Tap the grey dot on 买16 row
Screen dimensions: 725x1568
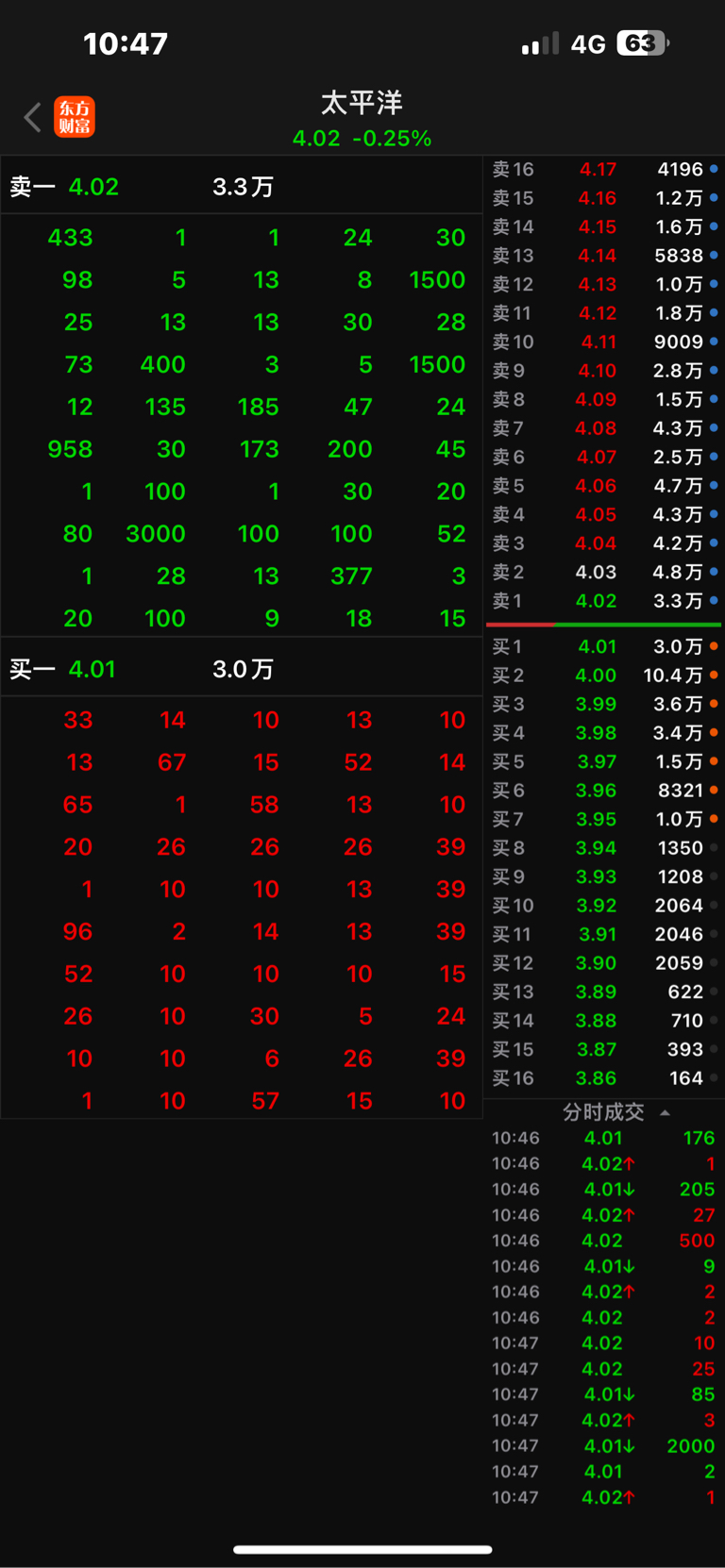click(714, 1077)
